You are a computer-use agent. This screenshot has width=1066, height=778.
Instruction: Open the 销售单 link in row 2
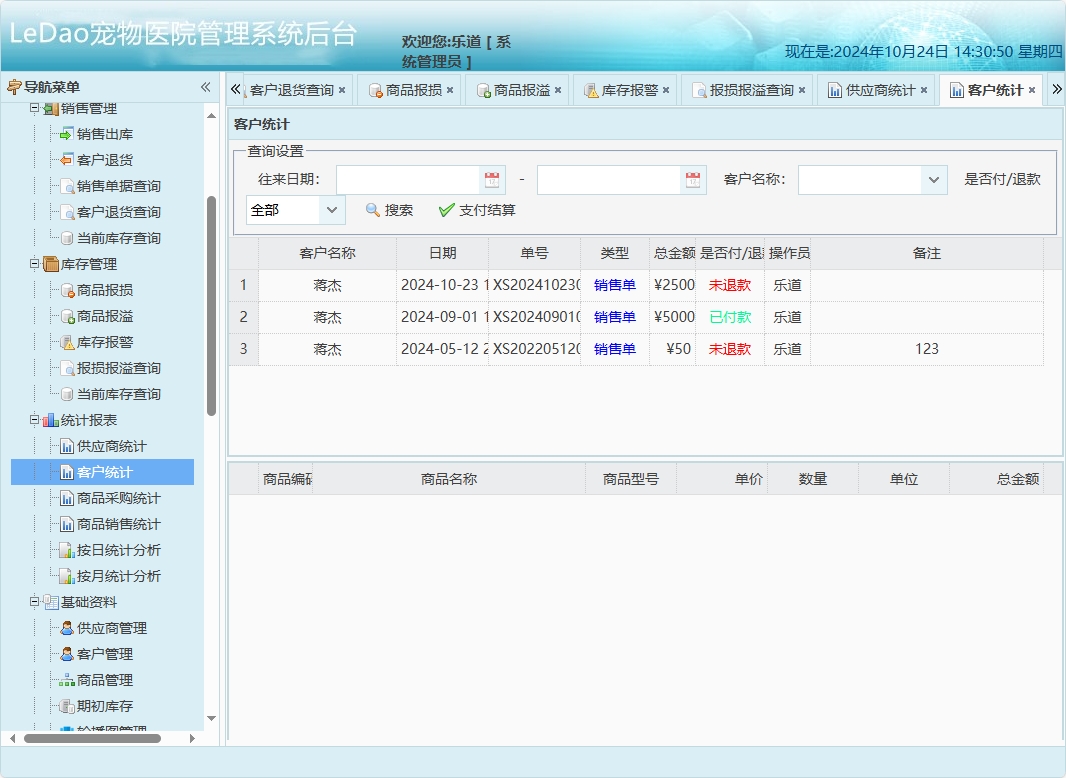pyautogui.click(x=615, y=317)
